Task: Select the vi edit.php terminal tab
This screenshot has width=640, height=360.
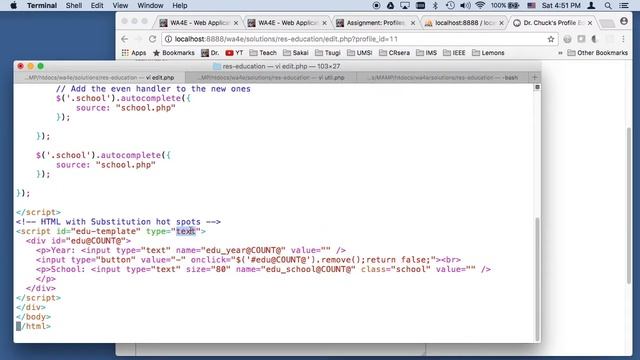Action: [100, 77]
